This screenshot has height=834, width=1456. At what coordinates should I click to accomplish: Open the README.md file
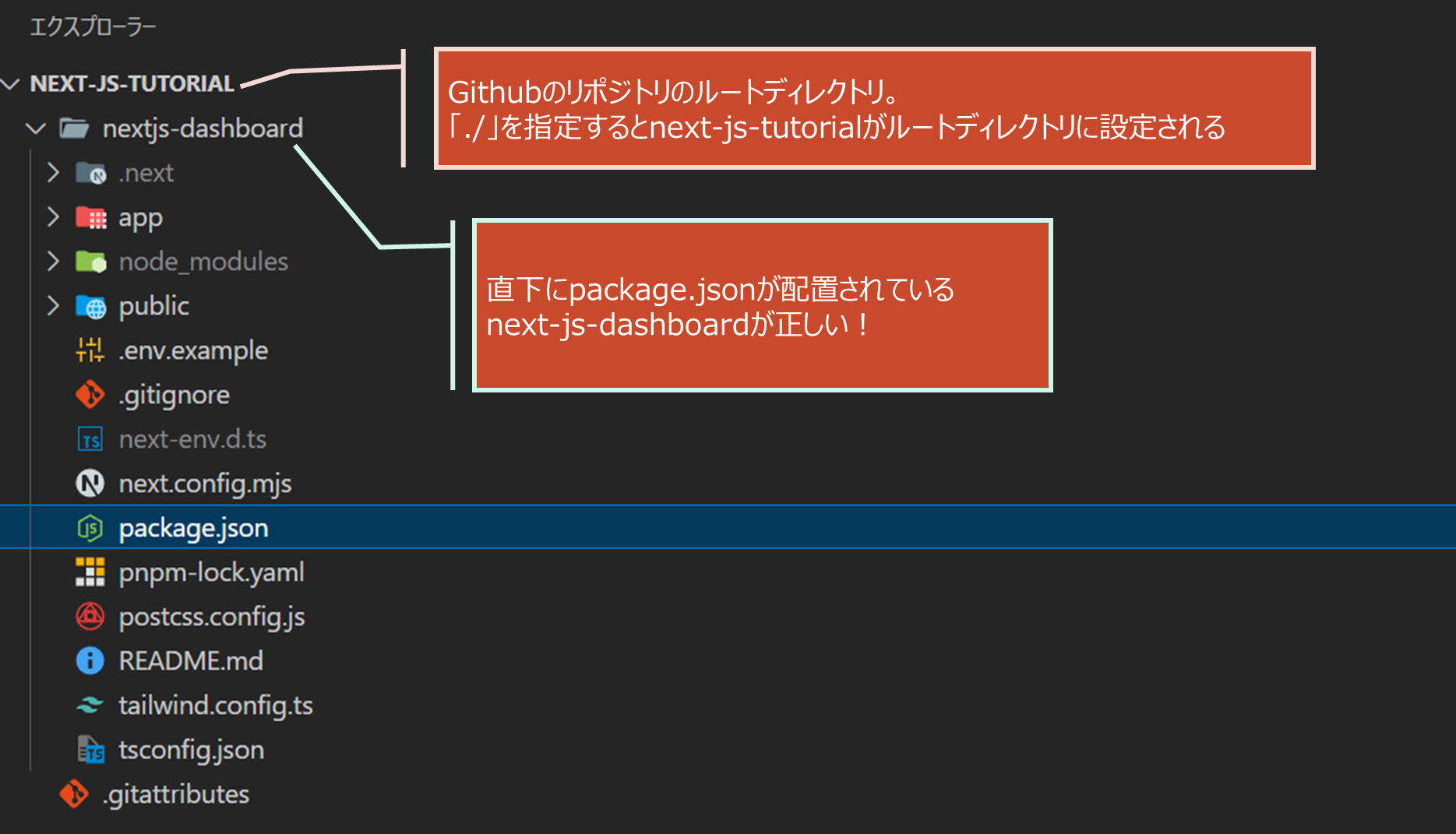point(191,660)
